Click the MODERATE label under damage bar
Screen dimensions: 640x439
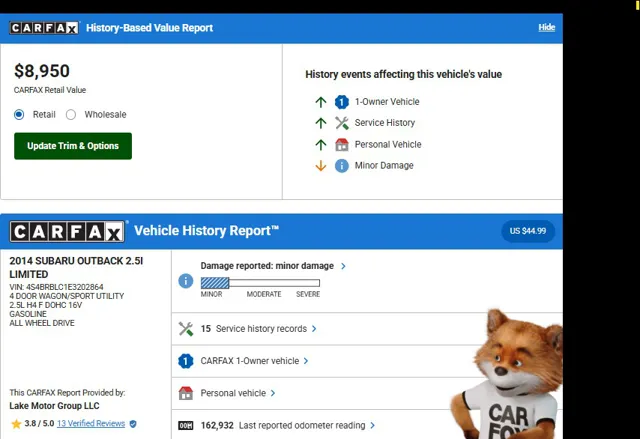264,294
